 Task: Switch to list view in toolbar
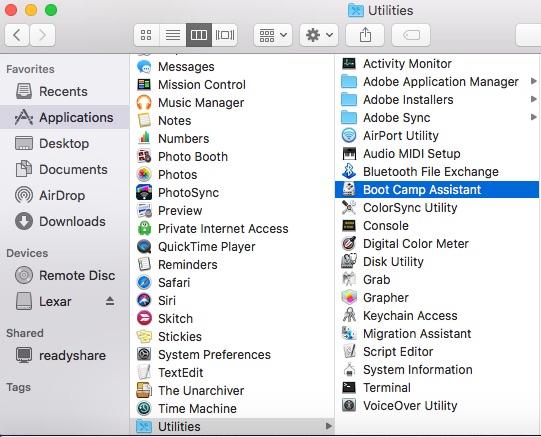point(173,35)
